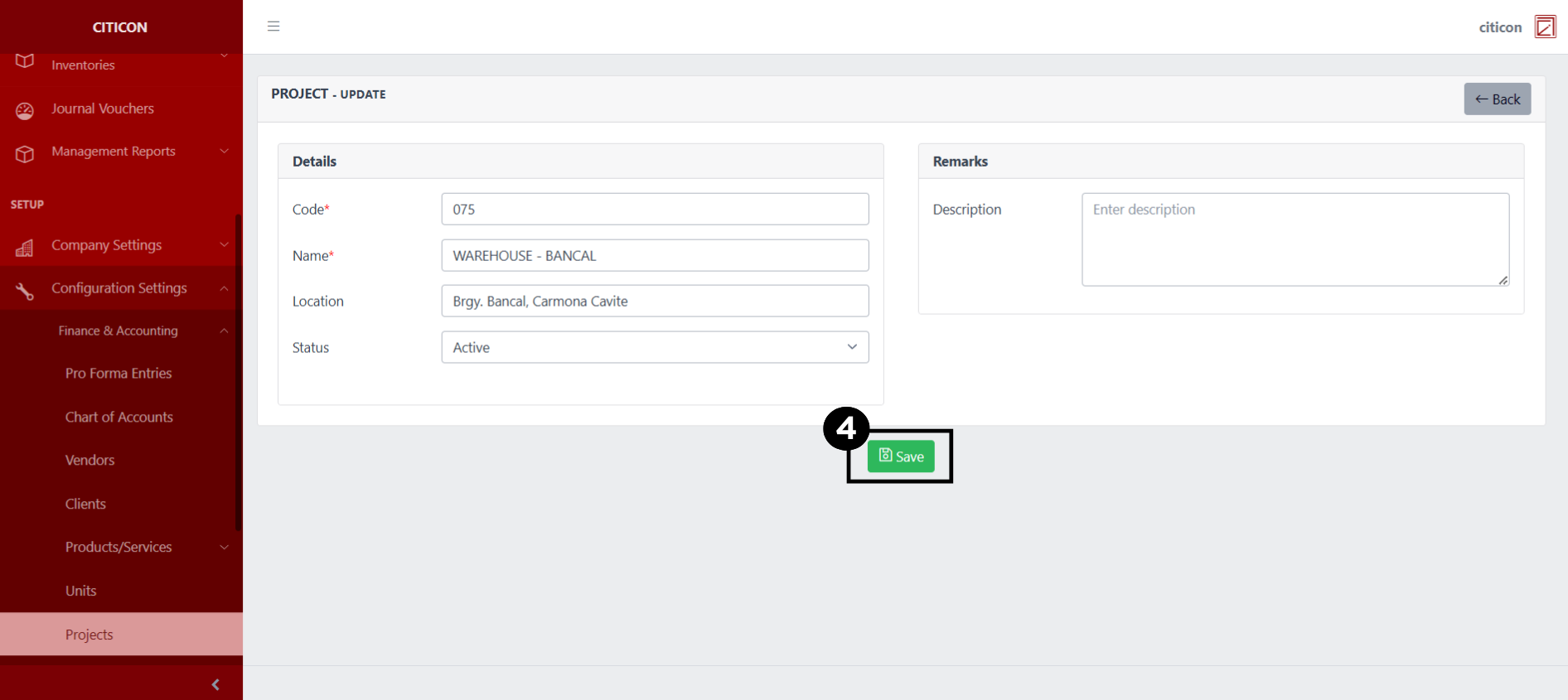
Task: Click the Name input field
Action: click(655, 255)
